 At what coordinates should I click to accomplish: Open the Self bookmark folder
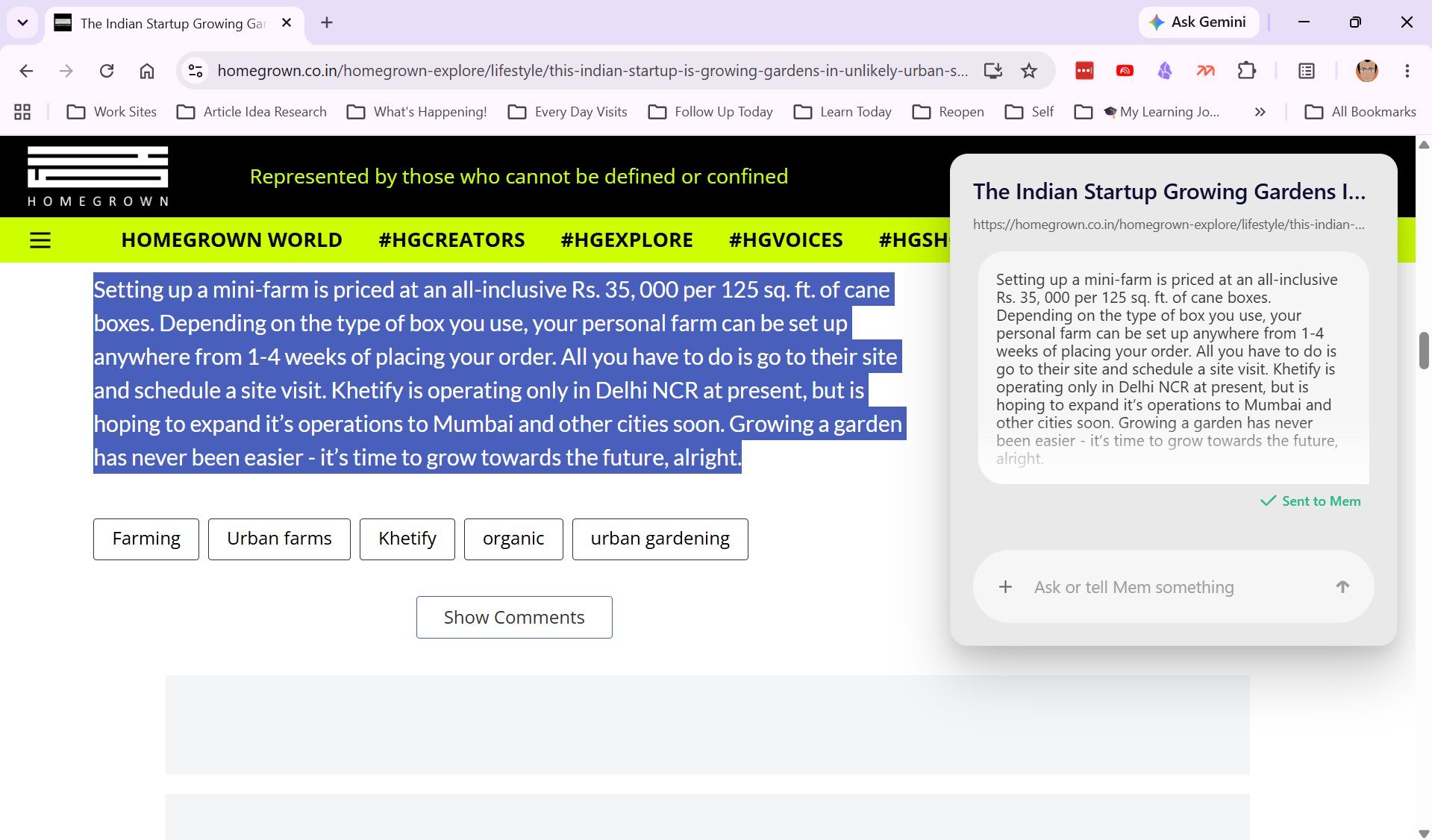(x=1029, y=112)
